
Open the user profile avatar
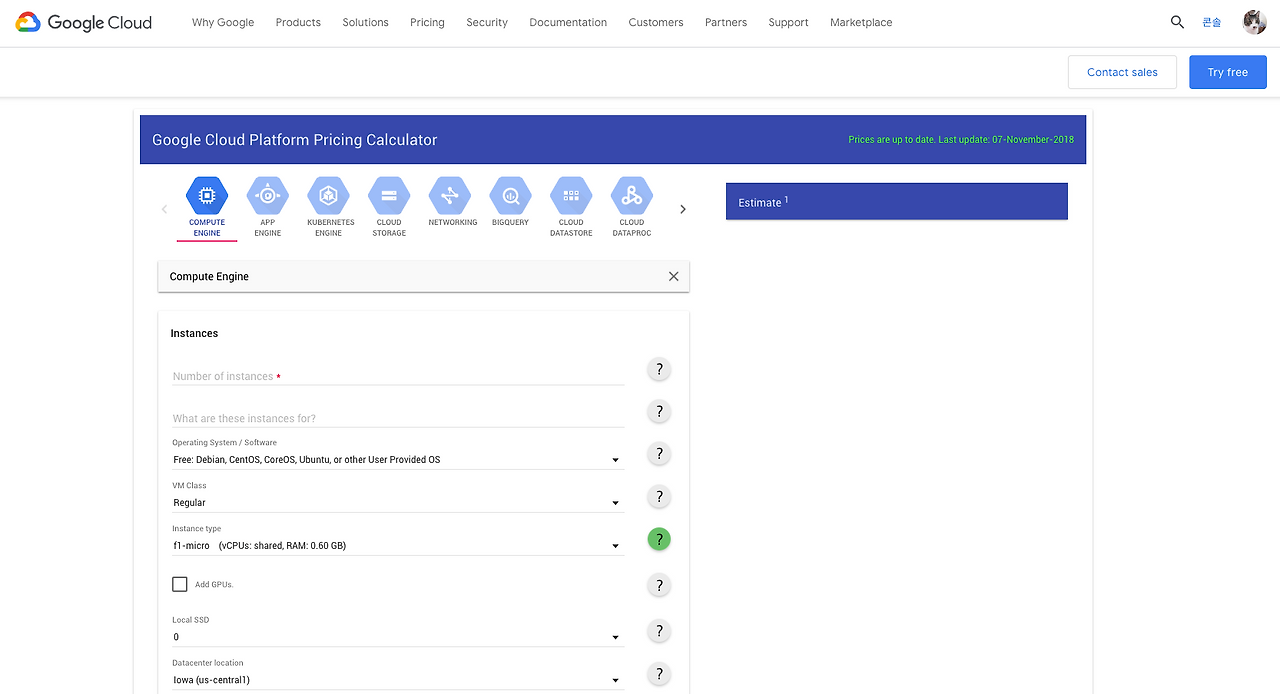tap(1254, 22)
